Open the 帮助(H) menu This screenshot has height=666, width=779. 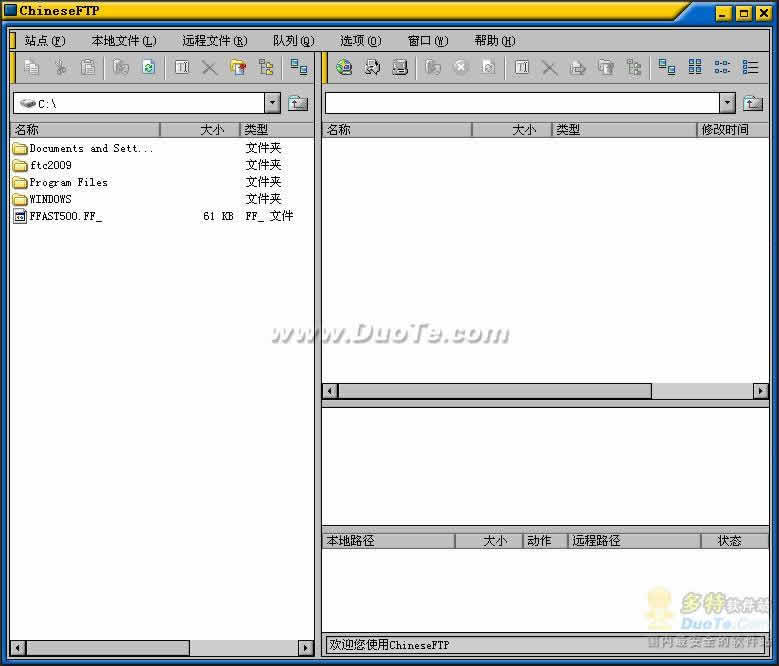point(495,41)
